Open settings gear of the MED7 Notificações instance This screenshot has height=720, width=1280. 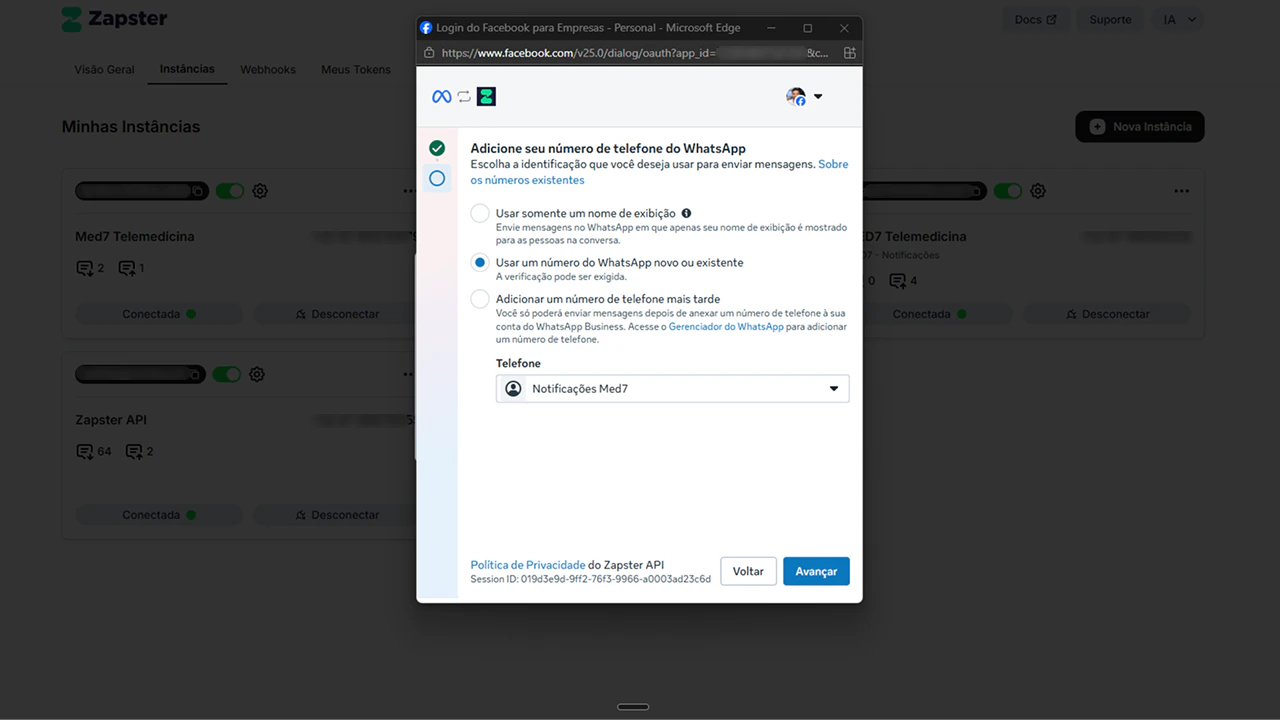1038,191
